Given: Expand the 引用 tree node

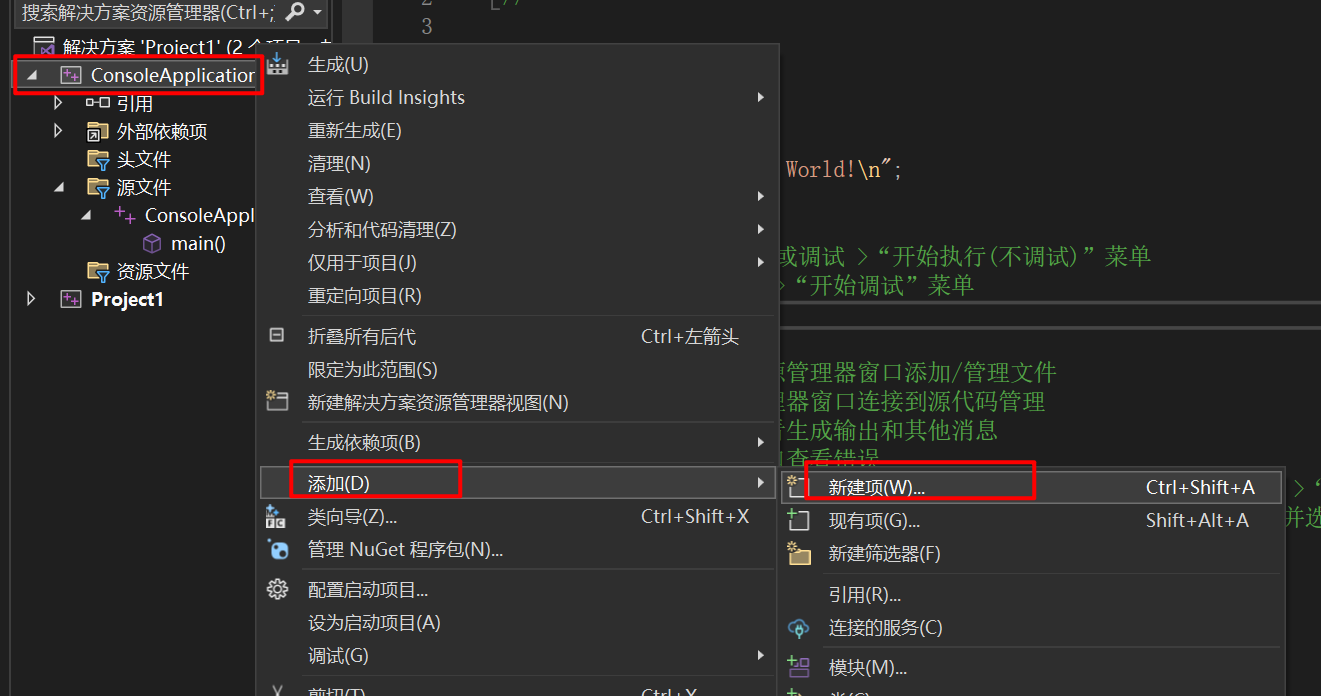Looking at the screenshot, I should pyautogui.click(x=58, y=103).
